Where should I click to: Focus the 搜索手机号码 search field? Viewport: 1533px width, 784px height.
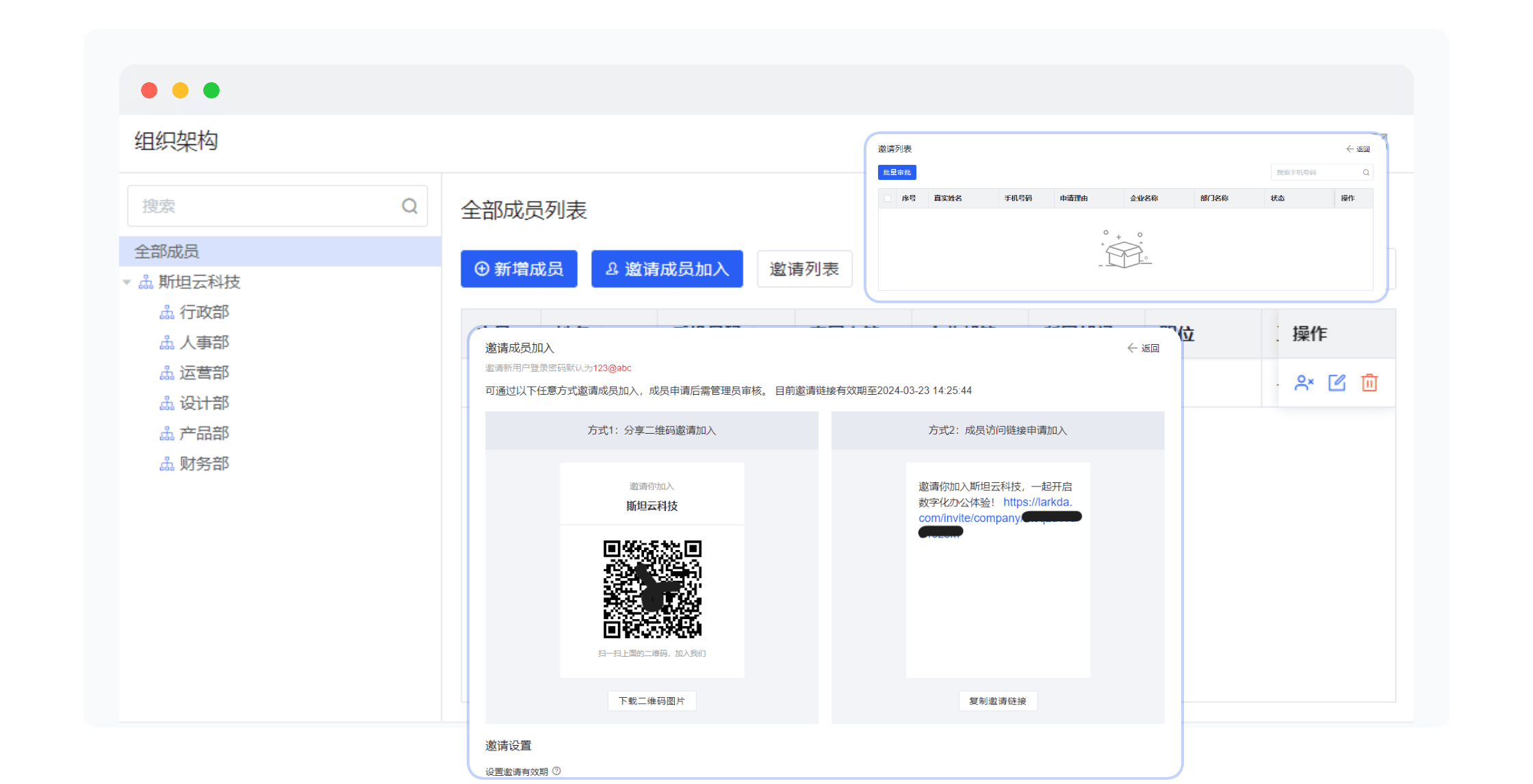coord(1322,172)
